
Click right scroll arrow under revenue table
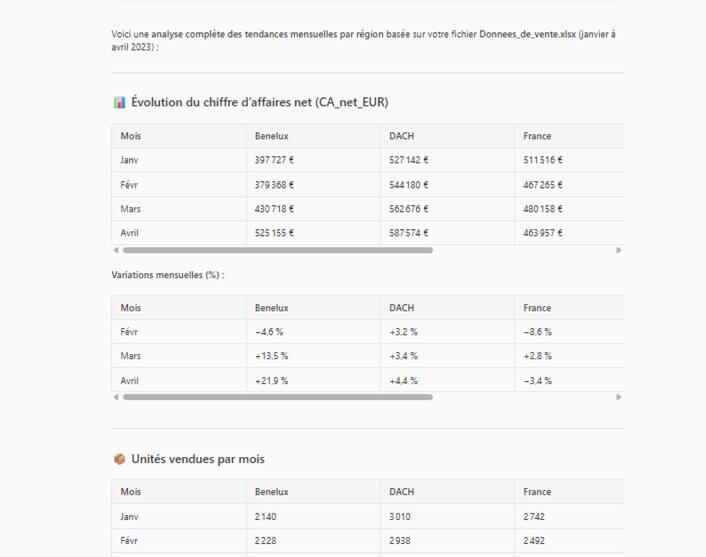(619, 250)
